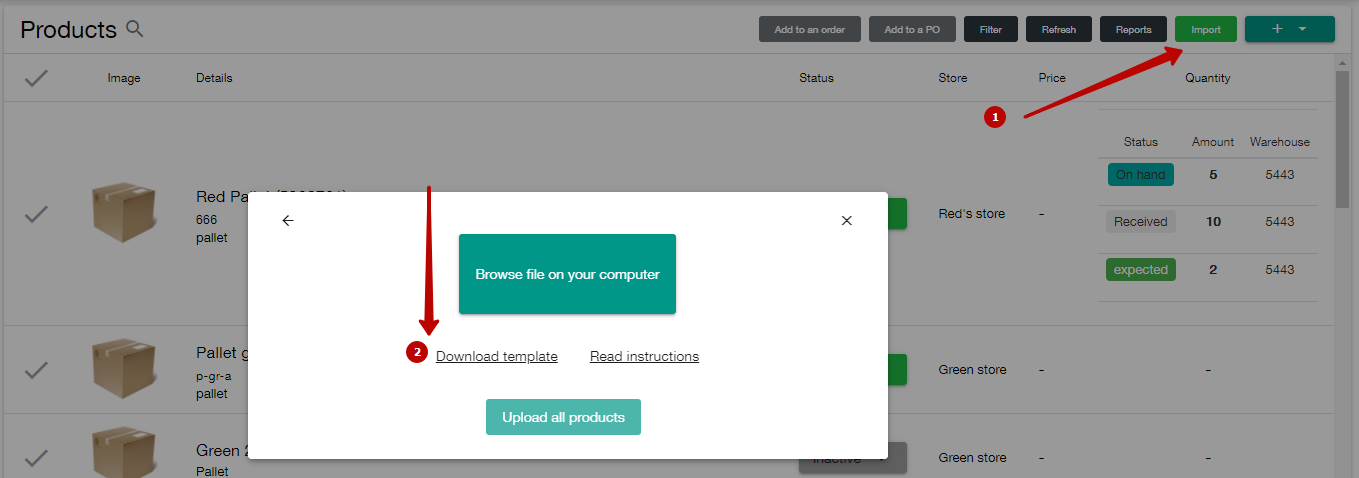Viewport: 1359px width, 478px height.
Task: Open the Red Pallet box thumbnail
Action: click(124, 212)
